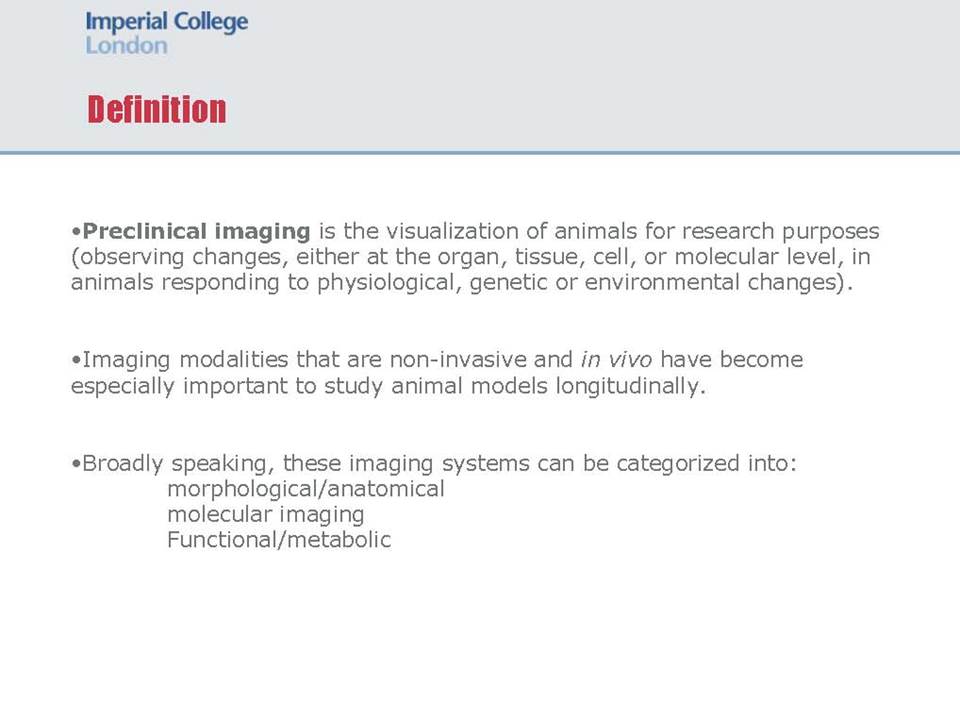
Task: Click the bullet before Imaging modalities
Action: pos(76,360)
